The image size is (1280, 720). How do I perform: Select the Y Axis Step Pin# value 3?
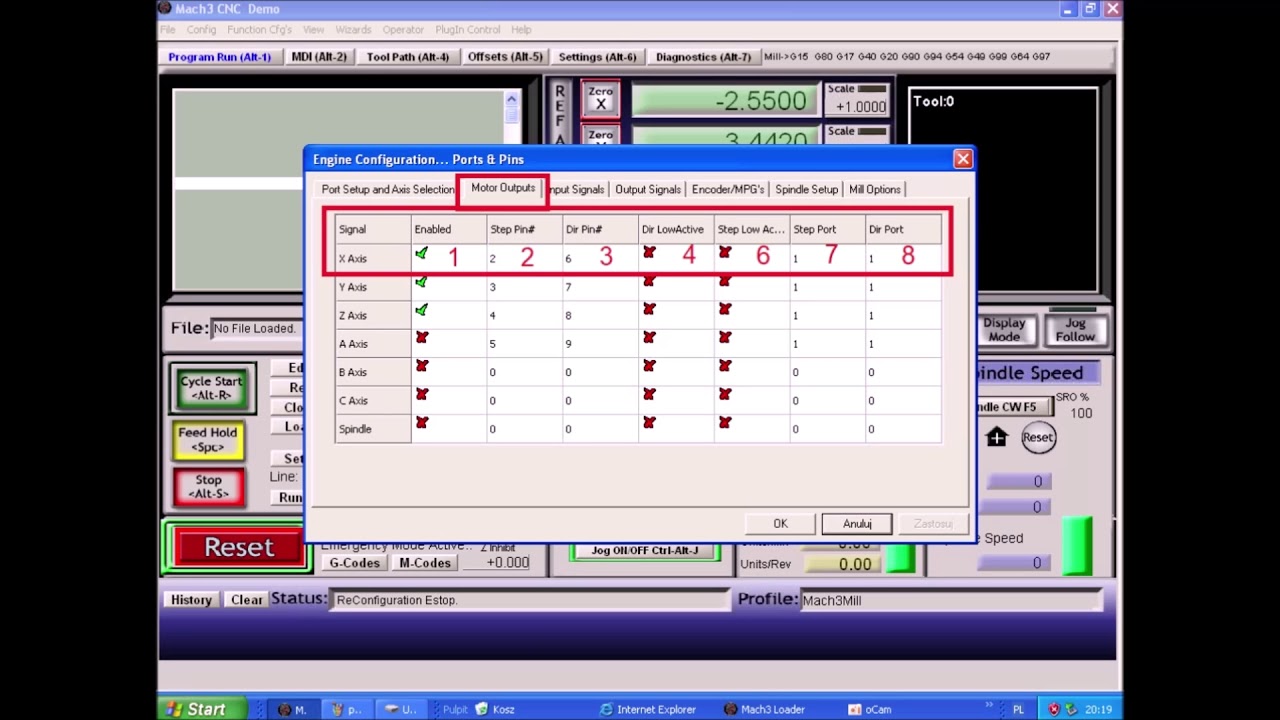point(492,287)
